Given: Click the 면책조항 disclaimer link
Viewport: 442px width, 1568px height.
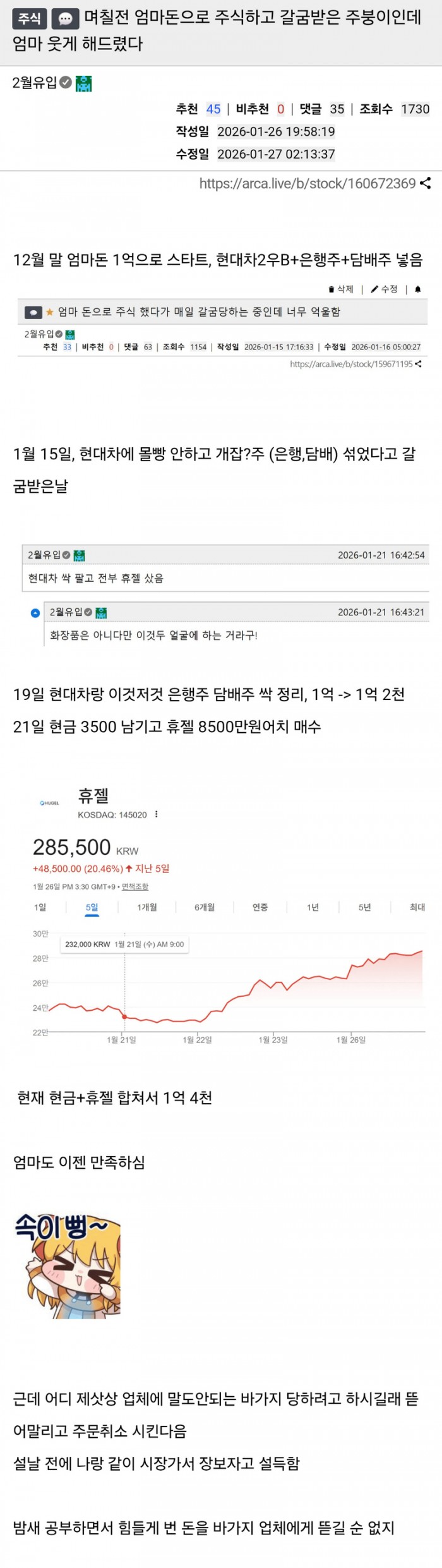Looking at the screenshot, I should pos(135,886).
